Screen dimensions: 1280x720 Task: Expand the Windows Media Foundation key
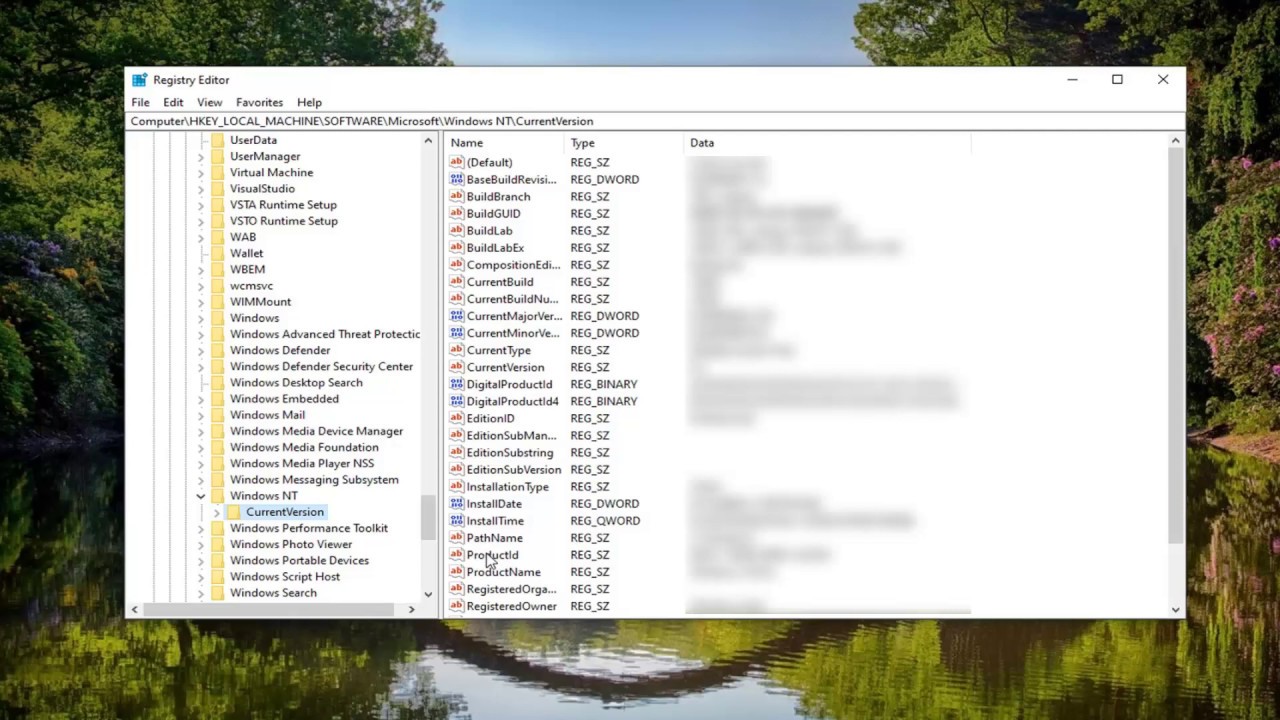pyautogui.click(x=200, y=447)
